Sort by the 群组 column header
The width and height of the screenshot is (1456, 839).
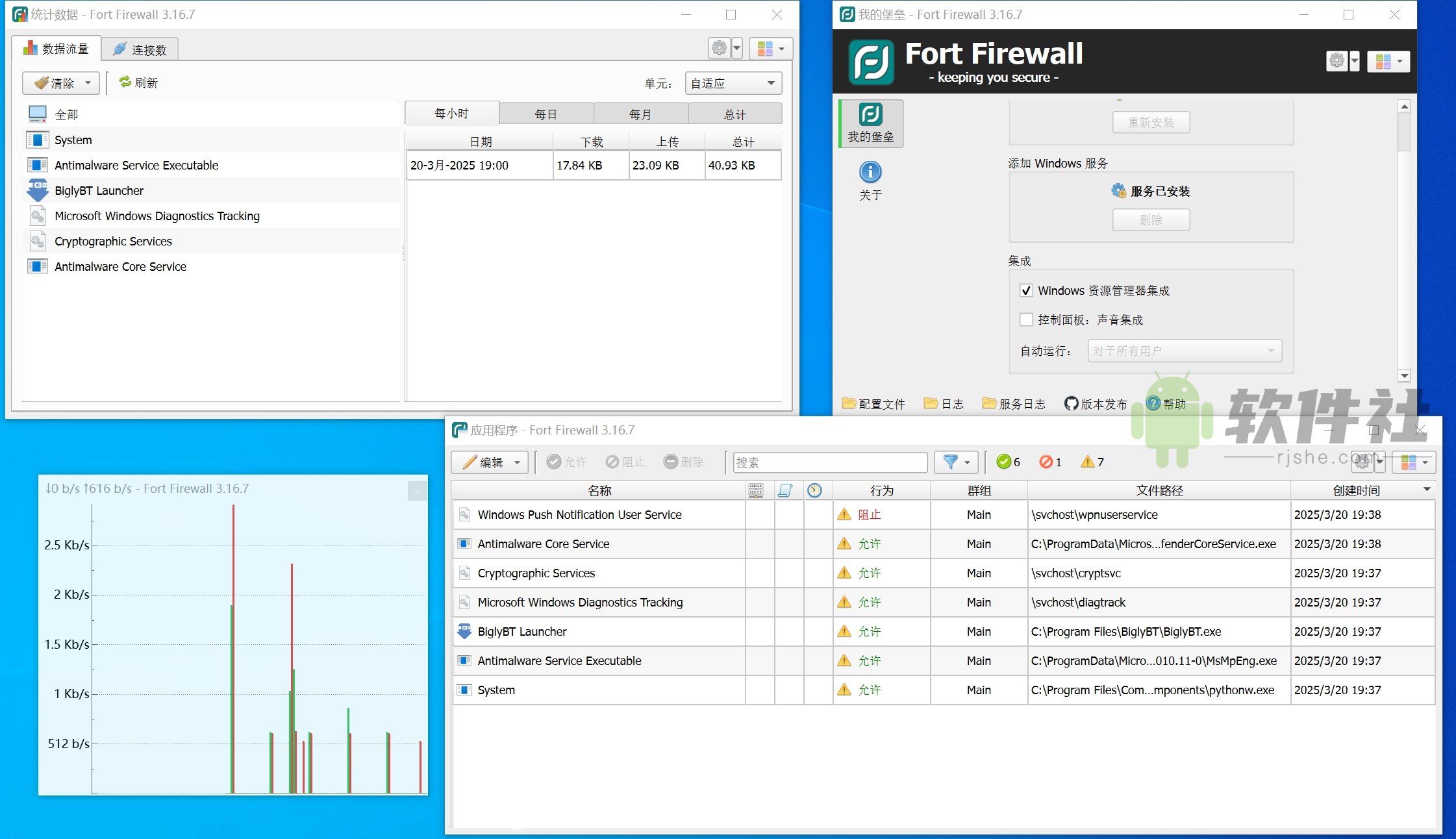click(x=979, y=490)
